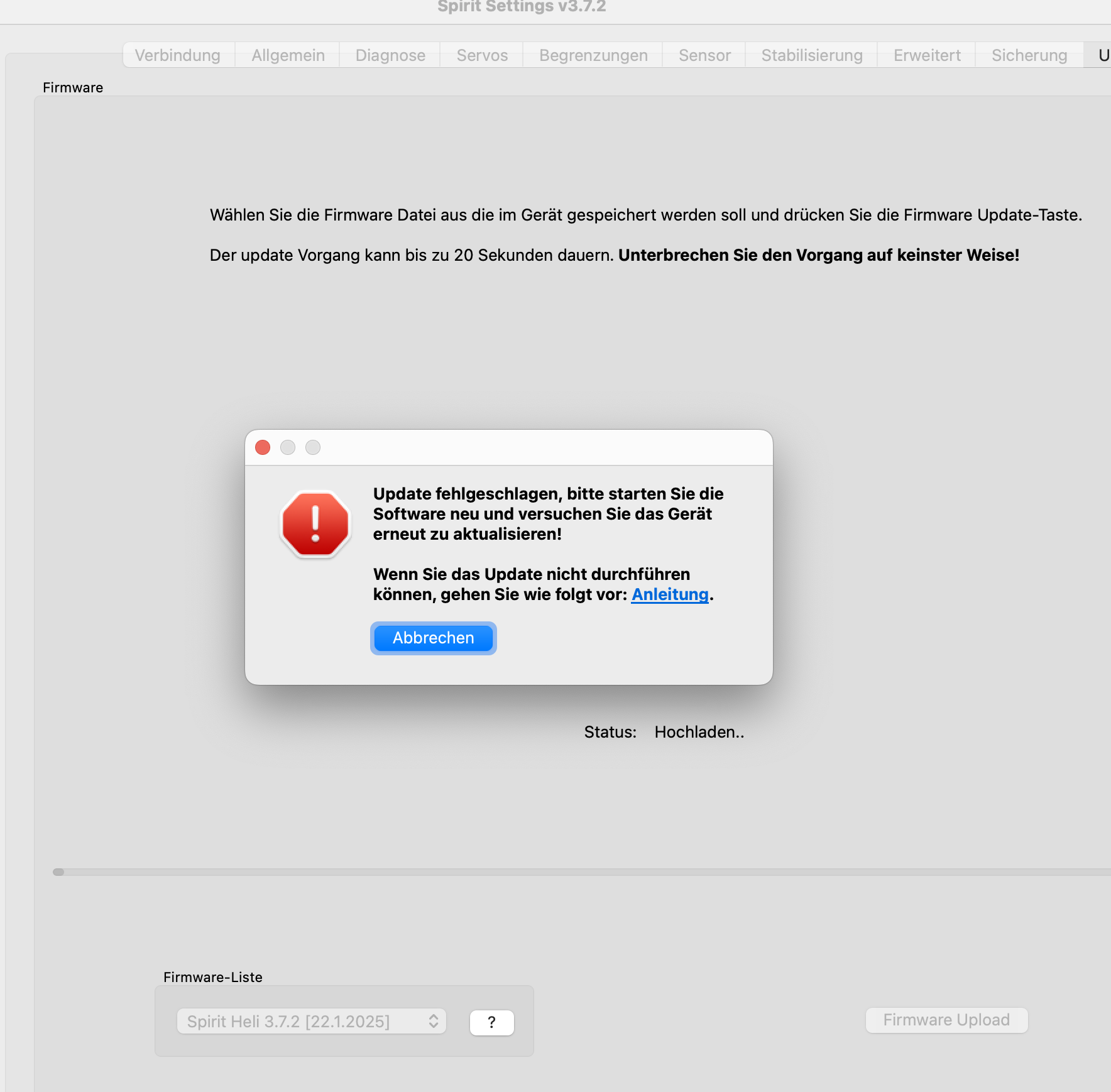This screenshot has height=1092, width=1111.
Task: Open the Allgemein tab
Action: (288, 55)
